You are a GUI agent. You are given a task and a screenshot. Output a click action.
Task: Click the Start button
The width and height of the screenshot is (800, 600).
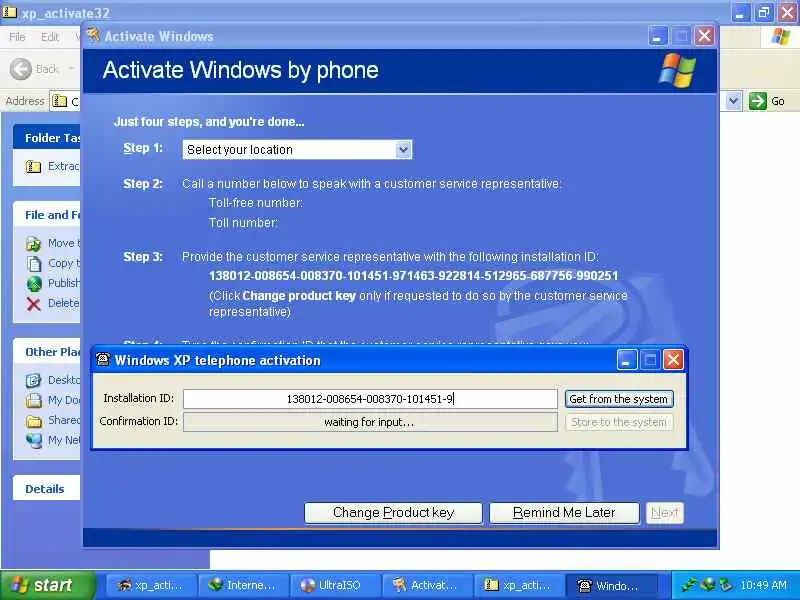tap(47, 585)
